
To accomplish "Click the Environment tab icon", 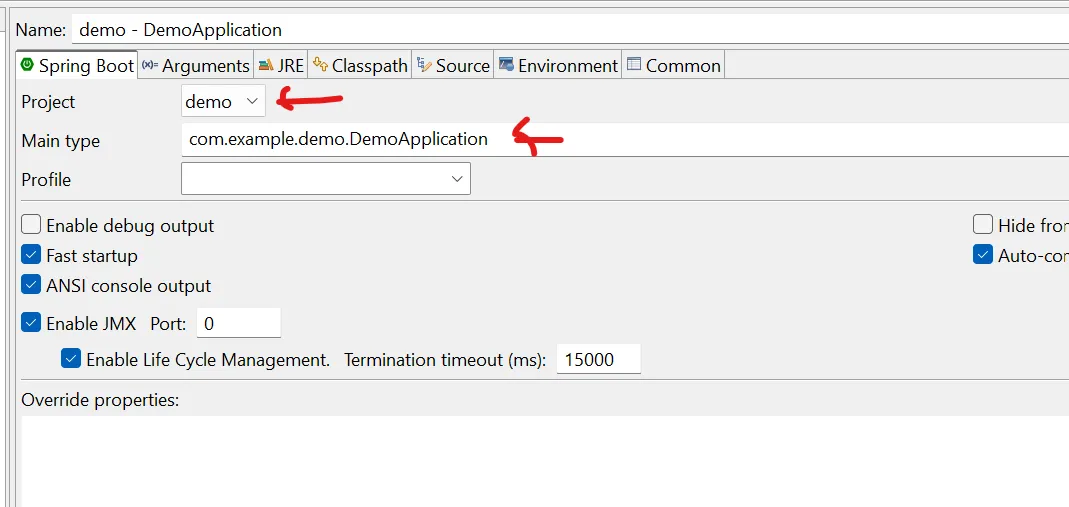I will click(506, 65).
